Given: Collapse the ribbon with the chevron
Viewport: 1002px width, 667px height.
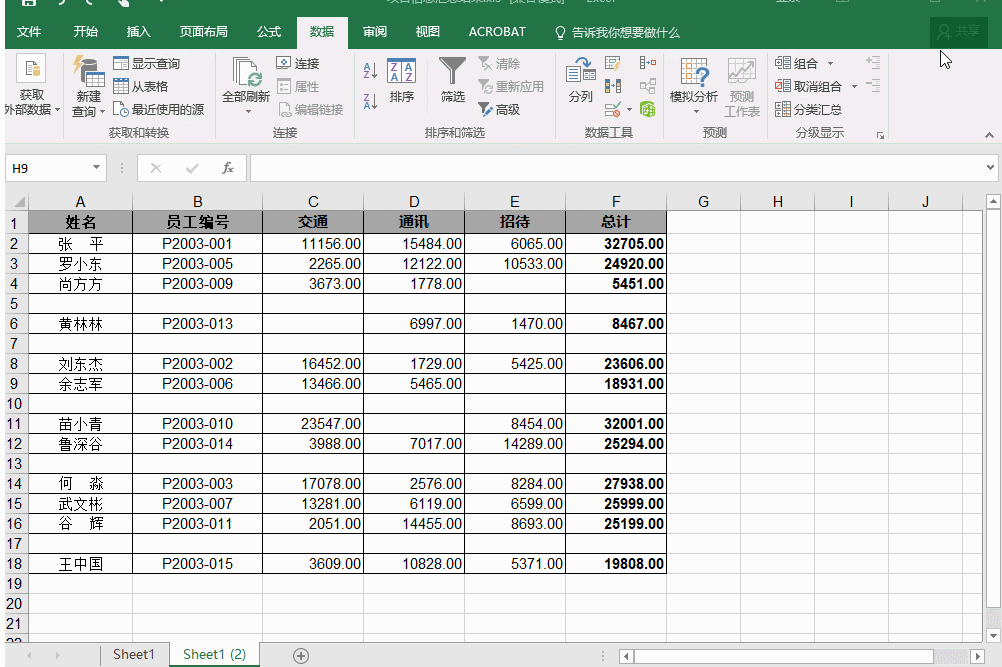Looking at the screenshot, I should pyautogui.click(x=989, y=135).
